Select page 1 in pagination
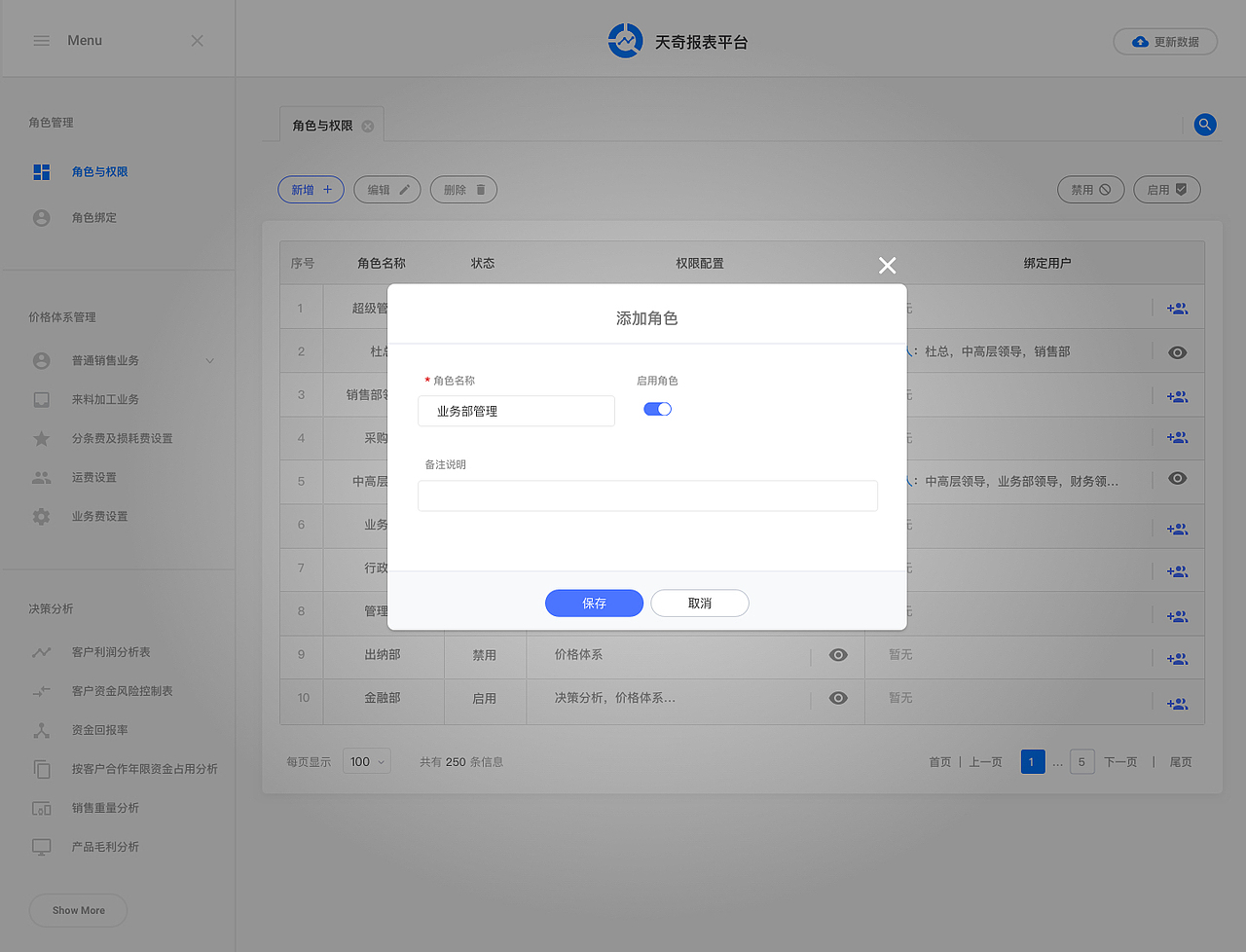The image size is (1246, 952). click(1032, 762)
